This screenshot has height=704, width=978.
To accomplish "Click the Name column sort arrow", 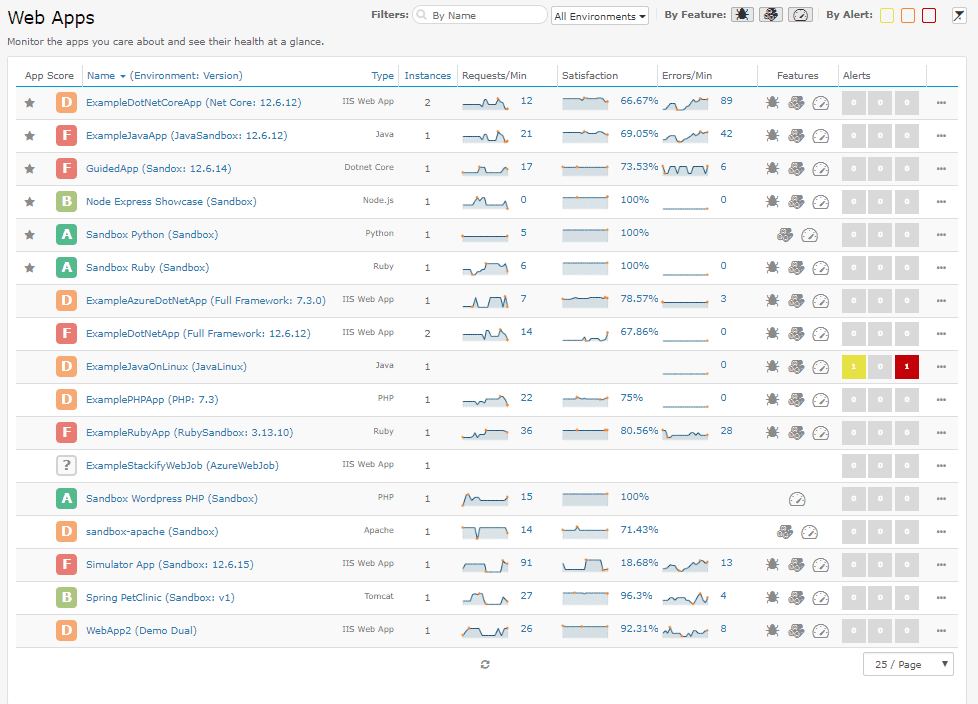I will pos(123,76).
